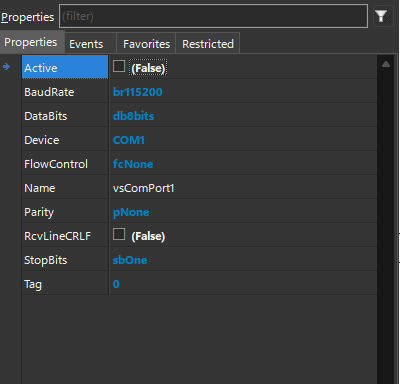Click the (False) text of Active

[148, 68]
